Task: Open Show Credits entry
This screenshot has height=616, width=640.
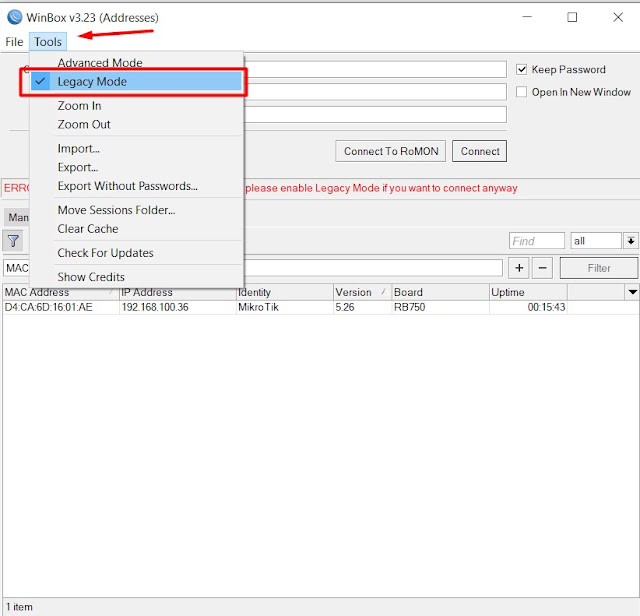Action: [x=137, y=277]
